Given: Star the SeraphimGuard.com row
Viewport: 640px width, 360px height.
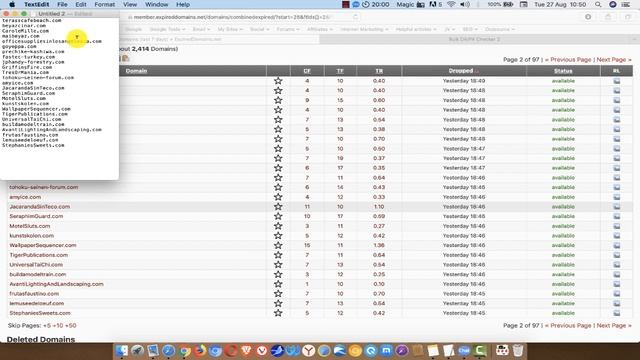Looking at the screenshot, I should (x=278, y=216).
